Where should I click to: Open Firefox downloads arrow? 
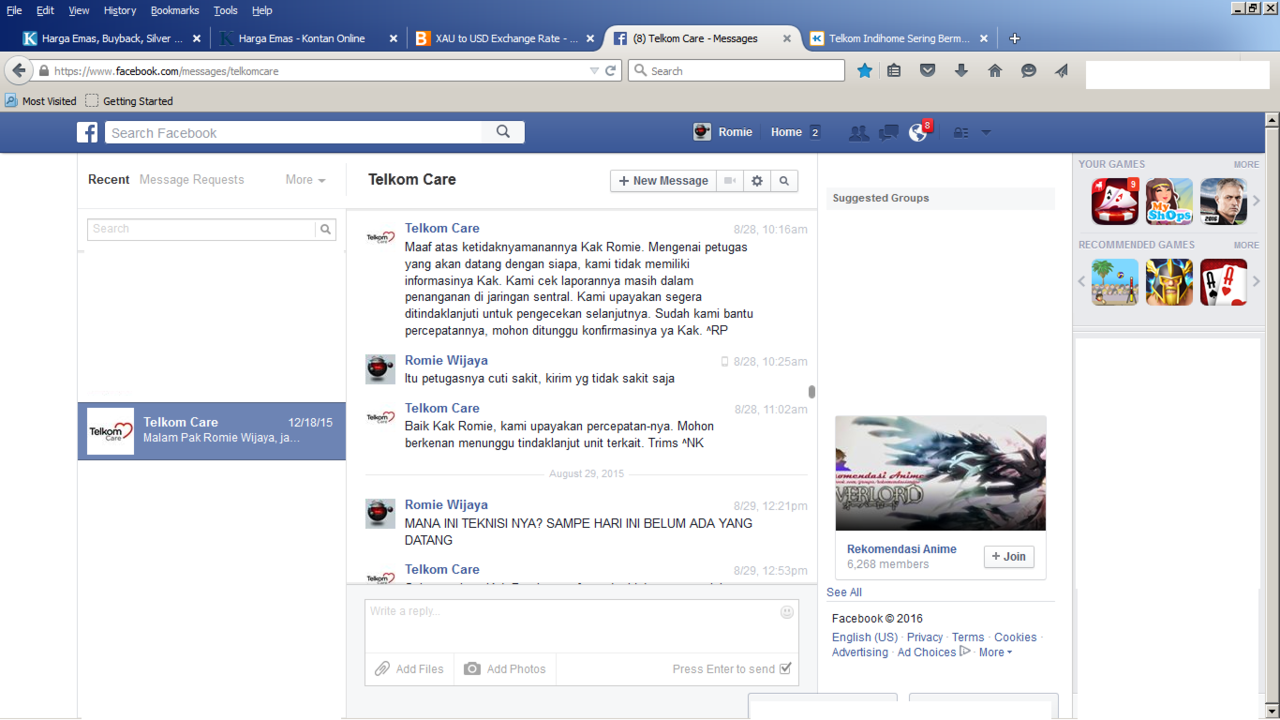(961, 71)
